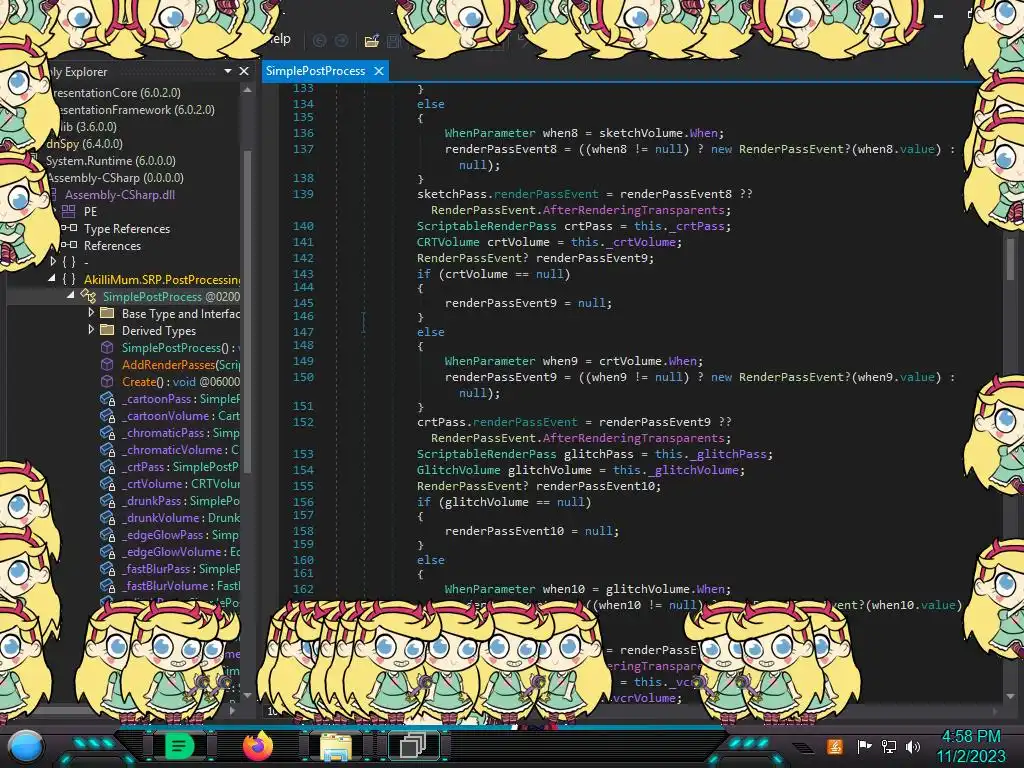Click 'GlitchVolume' type on line 154

click(x=458, y=470)
